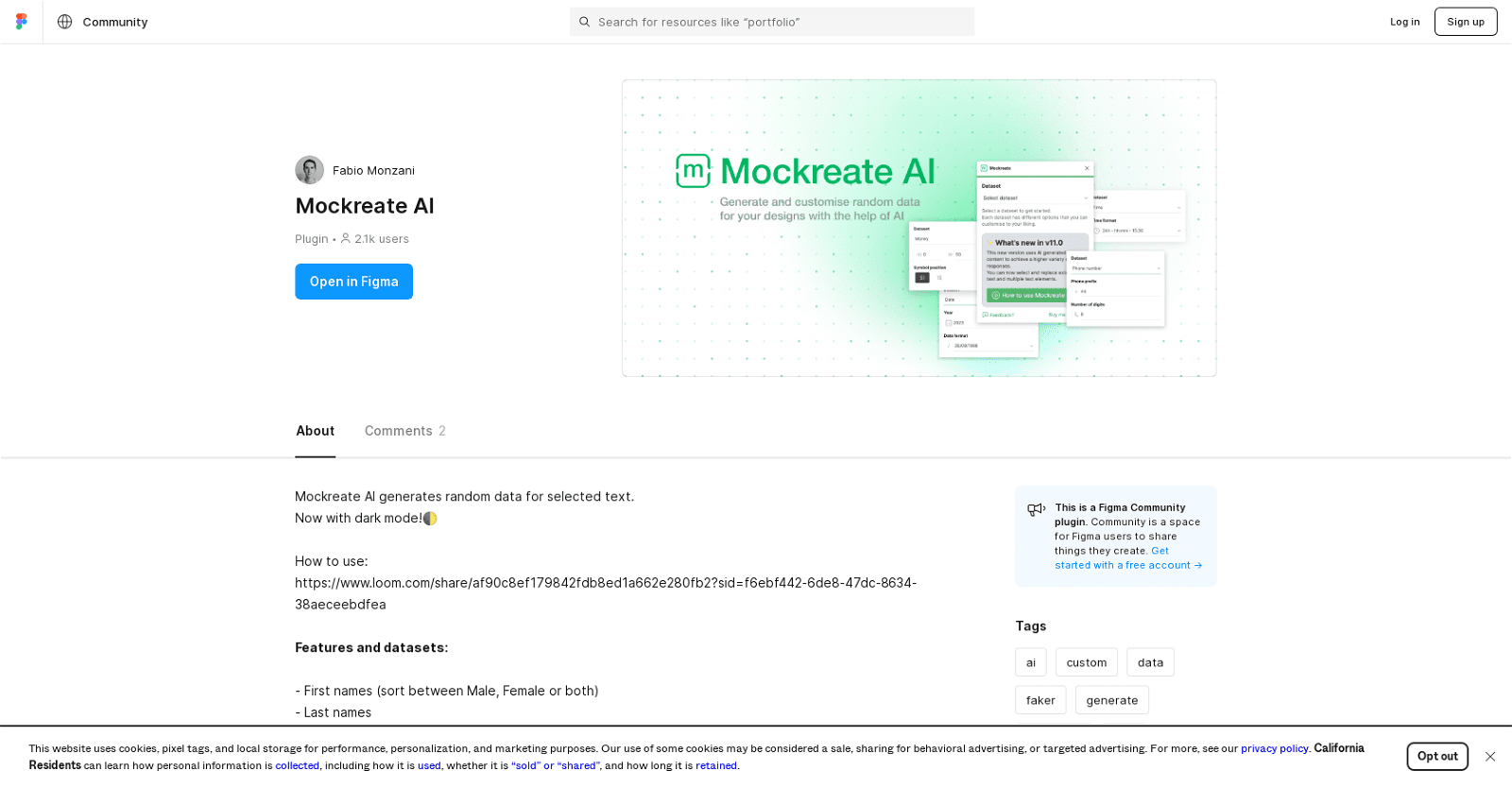Screen dimensions: 1512x788
Task: Open the privacy policy link
Action: pyautogui.click(x=1274, y=747)
